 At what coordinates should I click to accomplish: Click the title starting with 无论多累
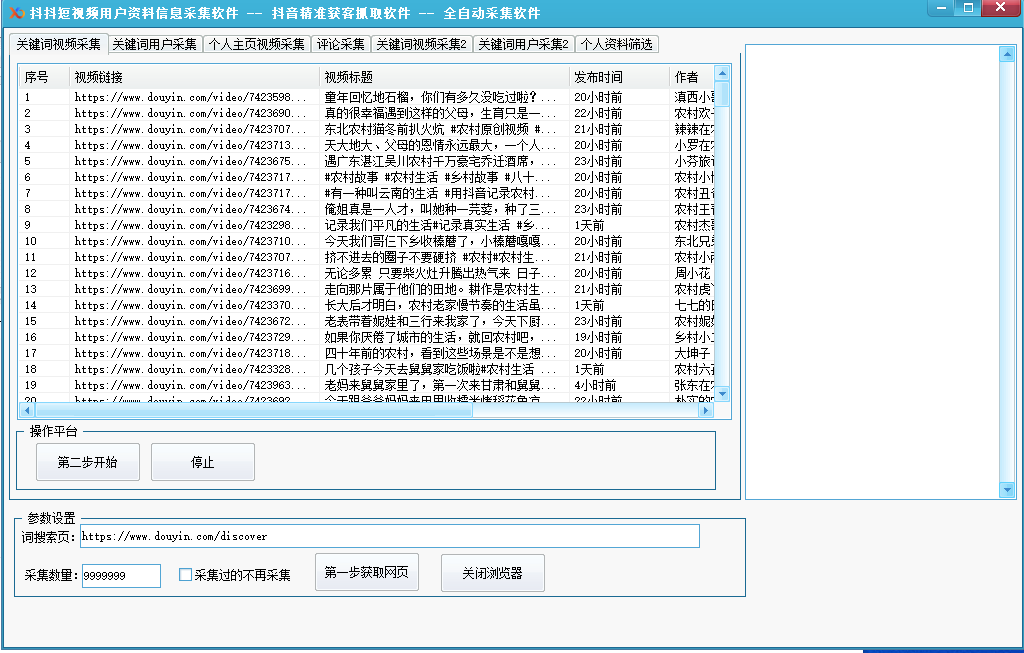[440, 273]
